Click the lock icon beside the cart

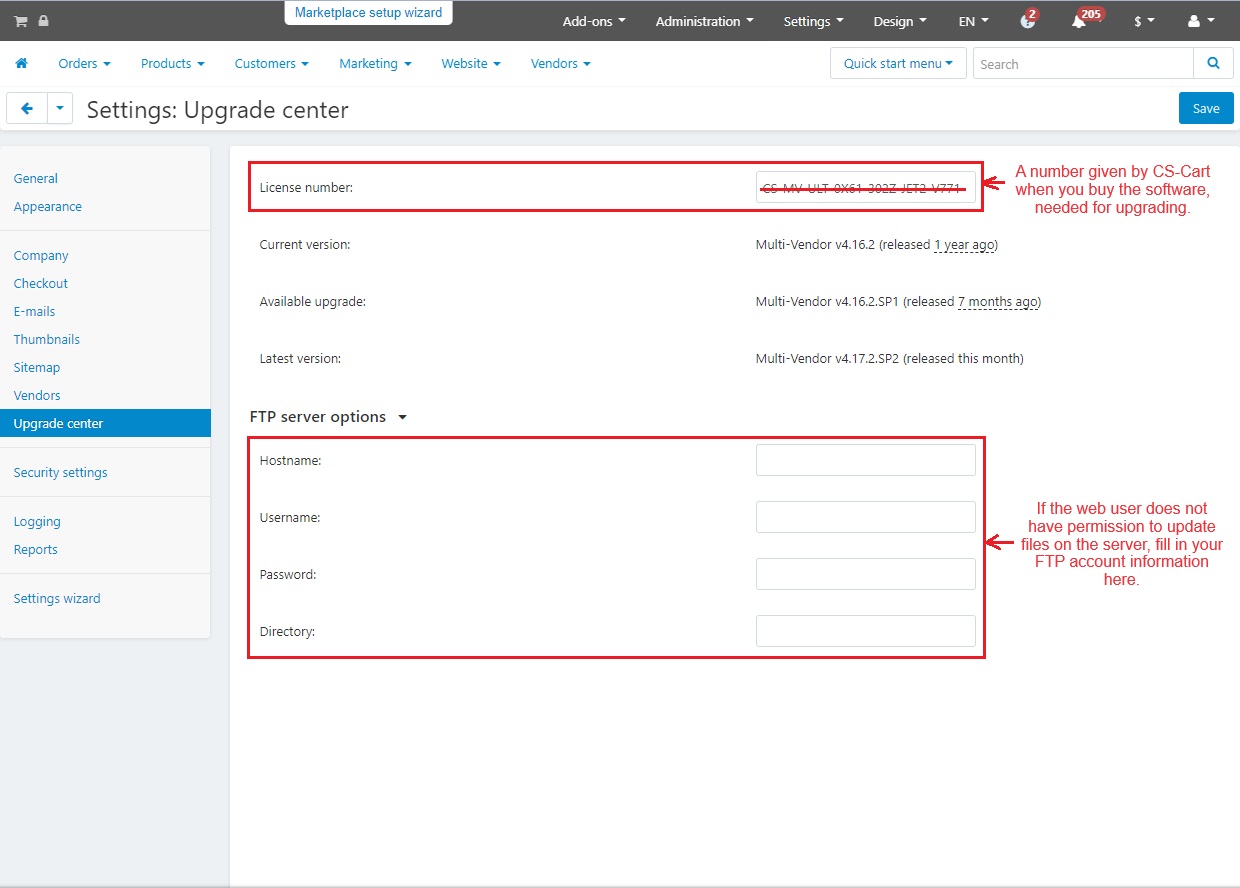pyautogui.click(x=44, y=21)
